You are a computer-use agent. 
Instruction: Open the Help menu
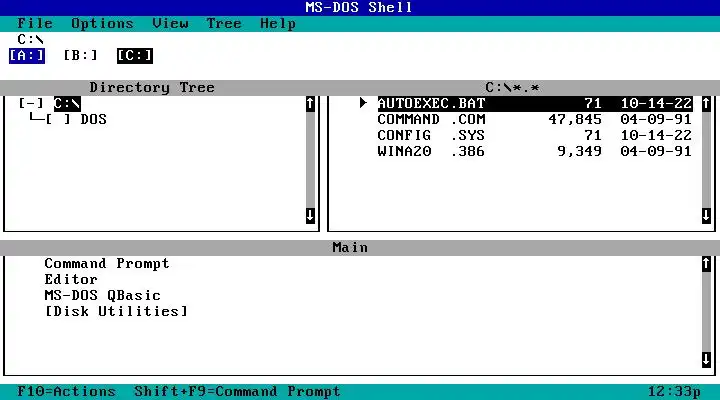pyautogui.click(x=278, y=23)
